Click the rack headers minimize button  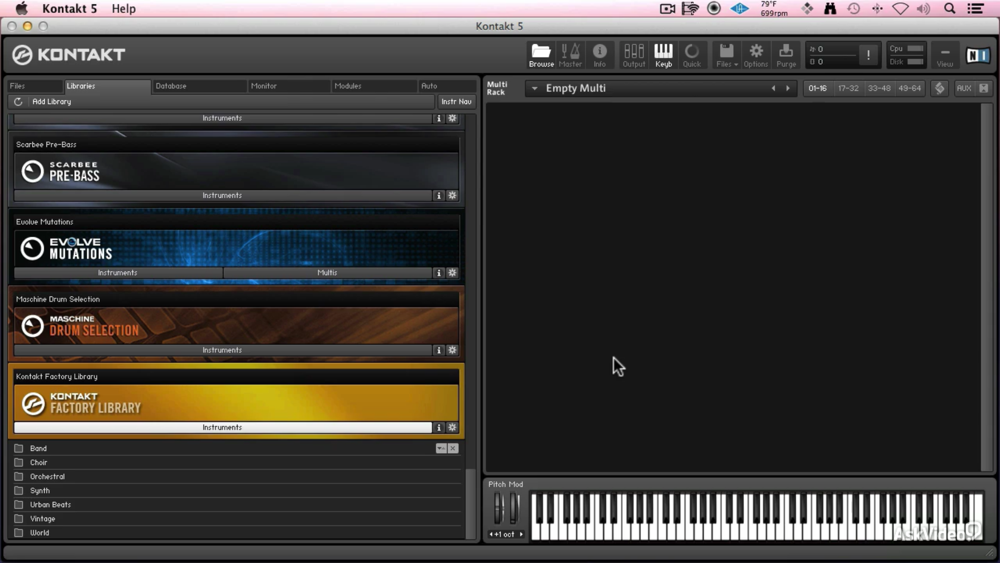click(983, 88)
